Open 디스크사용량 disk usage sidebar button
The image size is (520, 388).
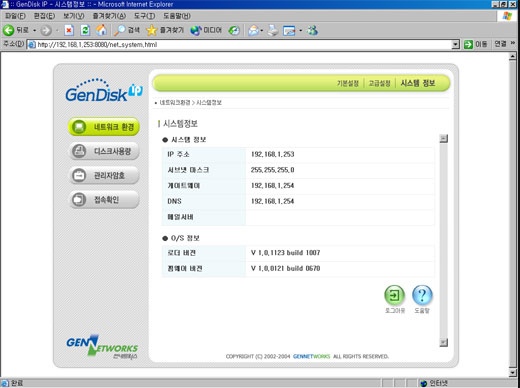point(104,151)
